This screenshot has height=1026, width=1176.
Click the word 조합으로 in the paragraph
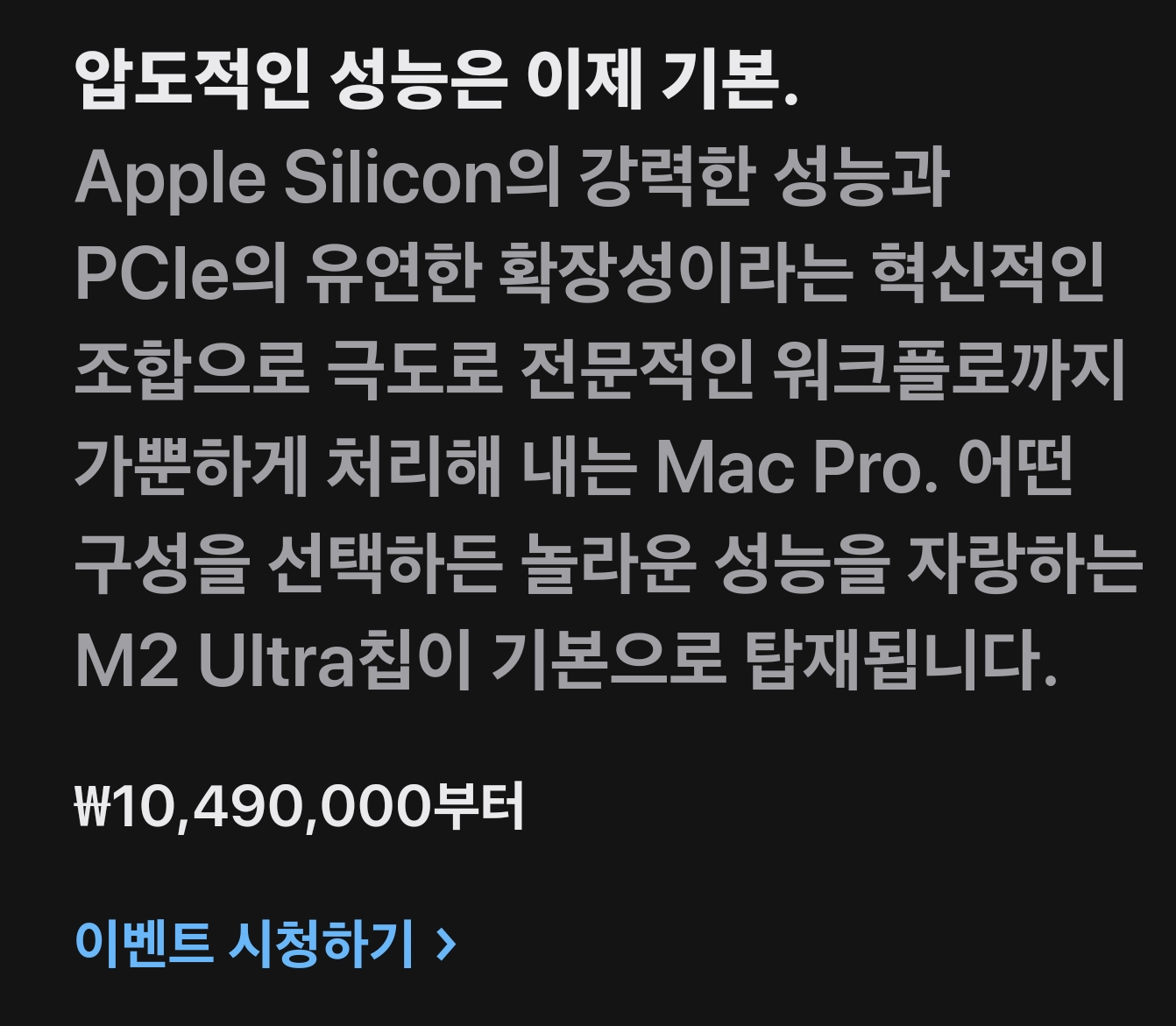click(191, 371)
